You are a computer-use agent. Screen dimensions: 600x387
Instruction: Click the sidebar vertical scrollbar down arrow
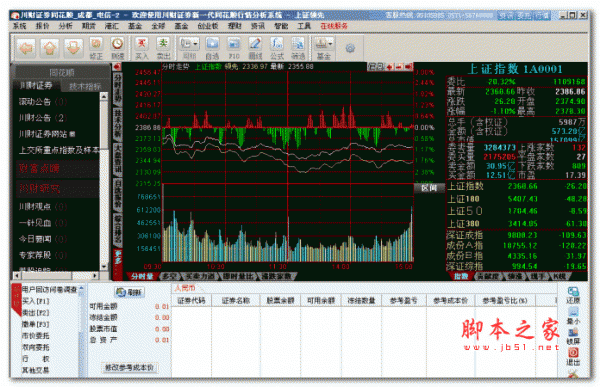(x=104, y=266)
